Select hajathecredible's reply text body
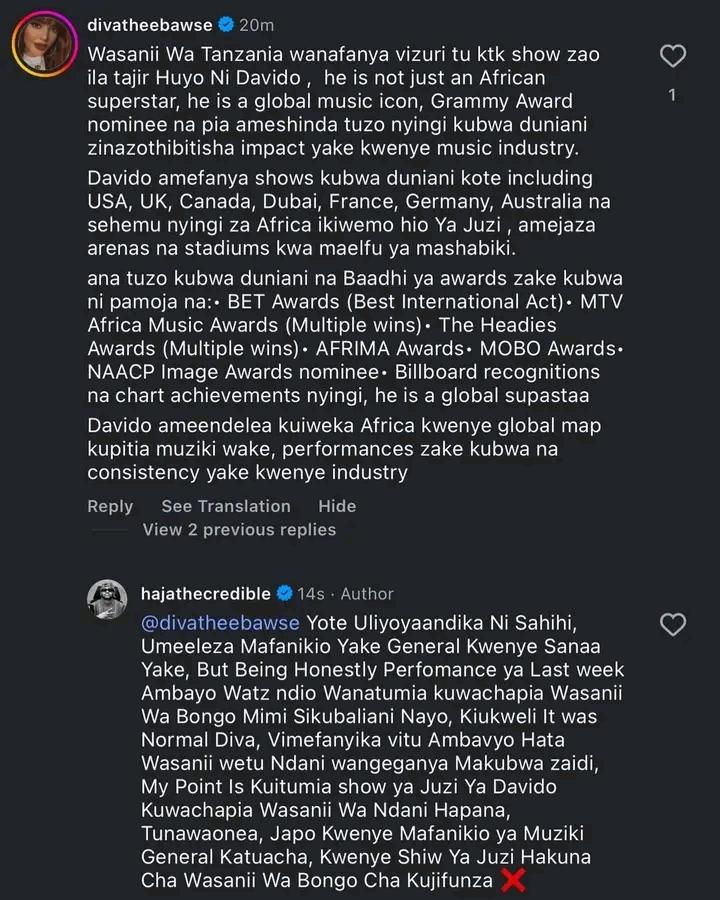 (380, 750)
